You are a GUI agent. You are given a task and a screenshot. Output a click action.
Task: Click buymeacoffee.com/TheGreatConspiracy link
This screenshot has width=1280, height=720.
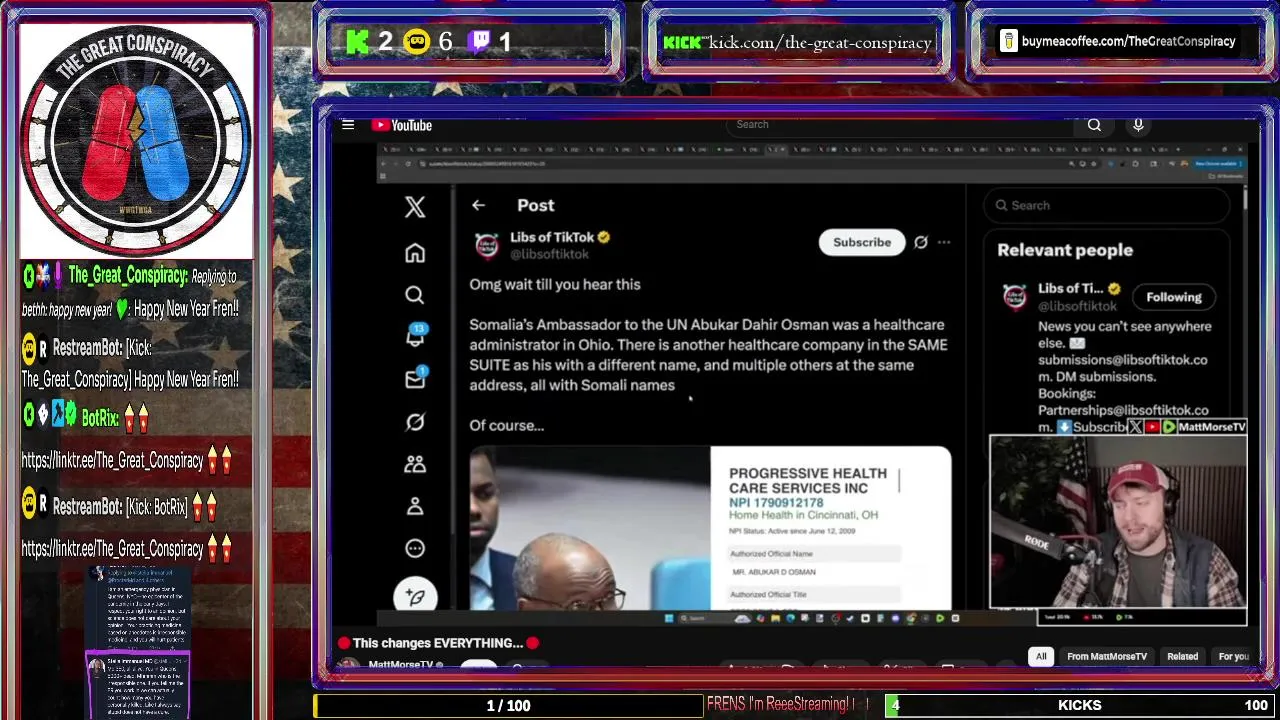[x=1128, y=42]
